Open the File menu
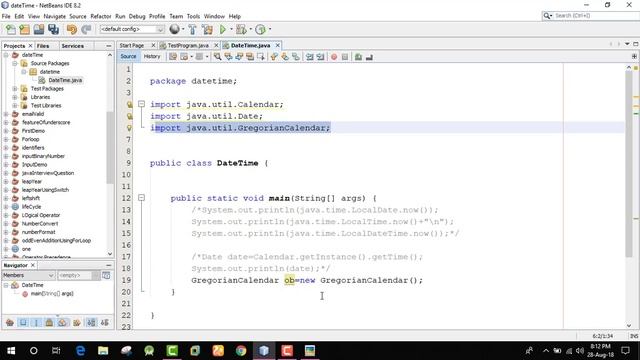The image size is (640, 360). click(x=6, y=16)
